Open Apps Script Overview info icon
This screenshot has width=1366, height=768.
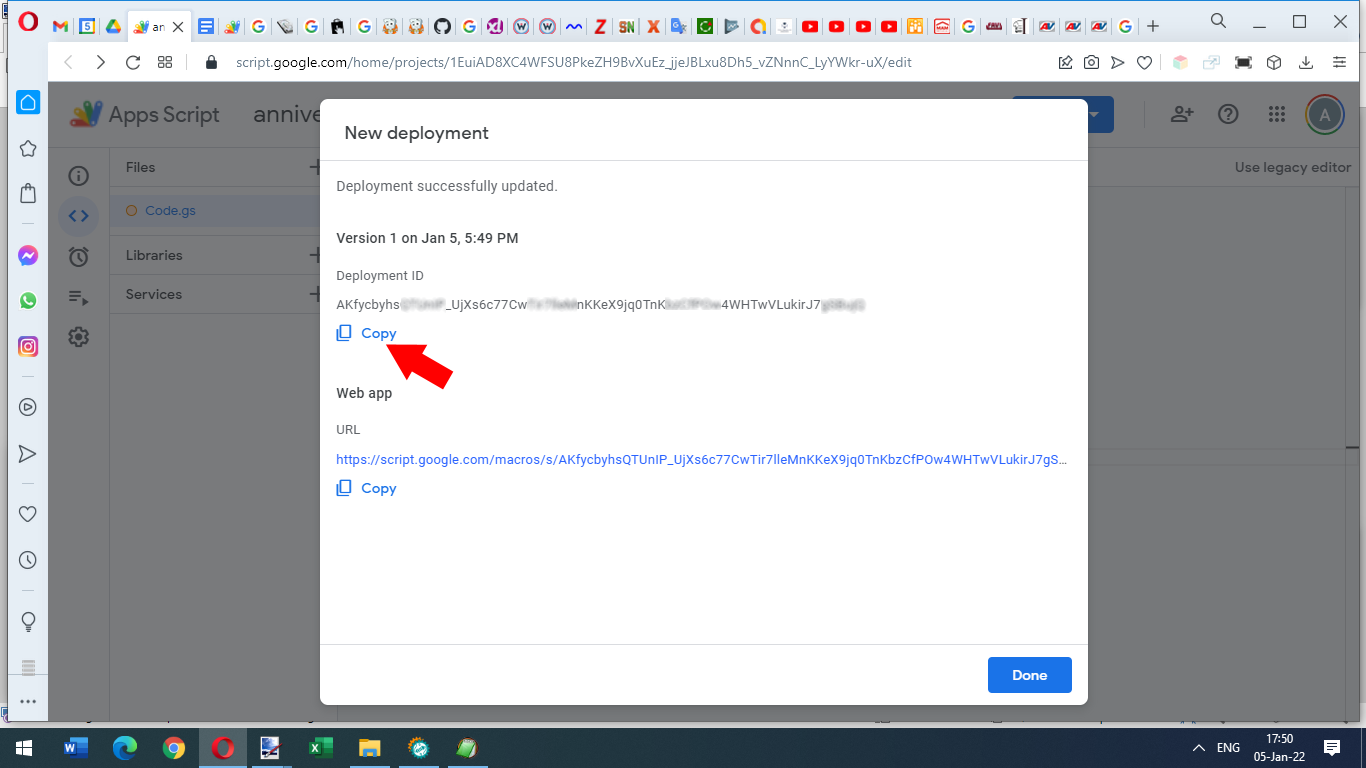coord(79,176)
